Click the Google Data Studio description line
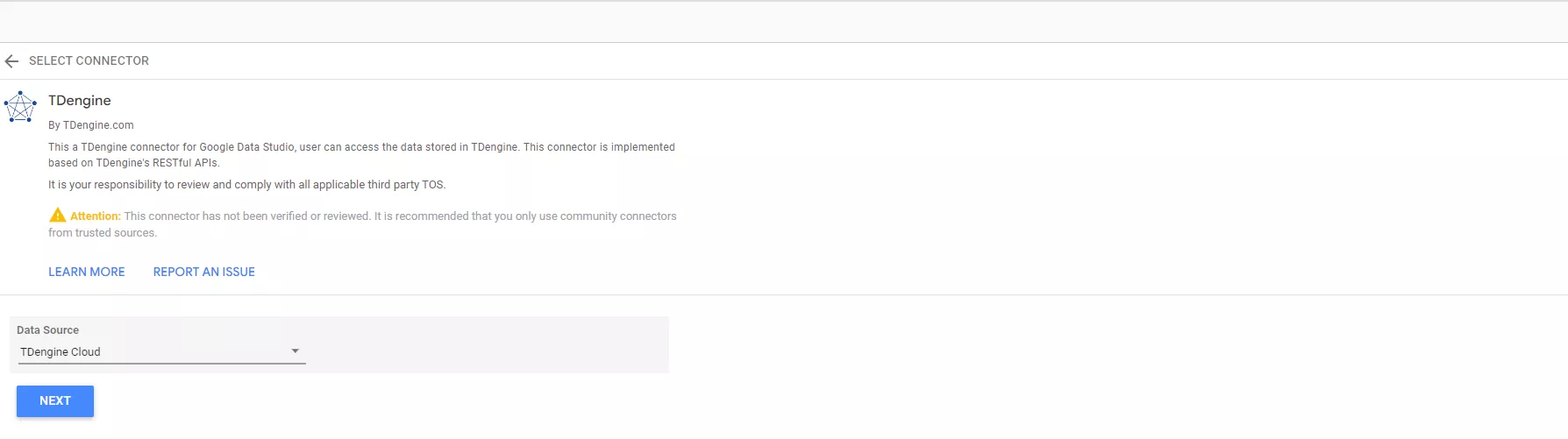The image size is (1568, 439). [361, 147]
